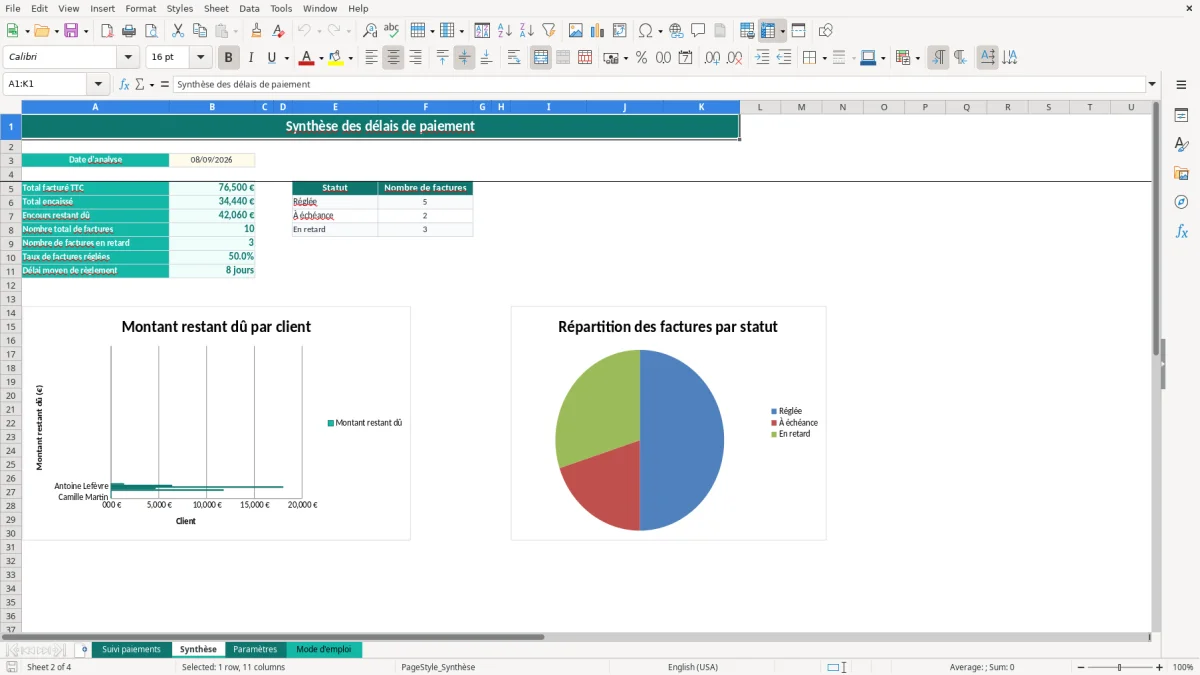Screen dimensions: 1200x675
Task: Open the Name Box dropdown arrow
Action: click(x=98, y=84)
